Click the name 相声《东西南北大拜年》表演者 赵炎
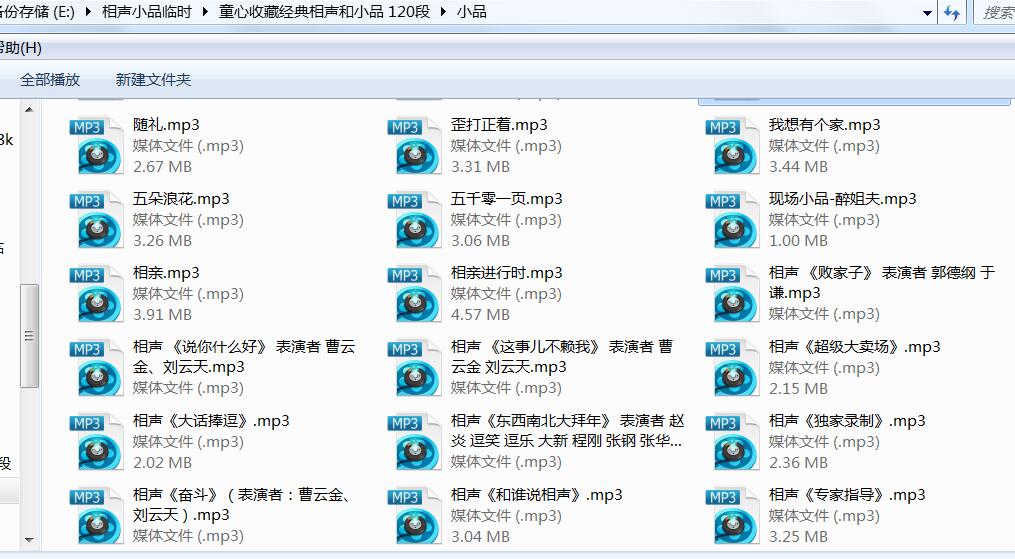The image size is (1015, 559). pyautogui.click(x=568, y=430)
